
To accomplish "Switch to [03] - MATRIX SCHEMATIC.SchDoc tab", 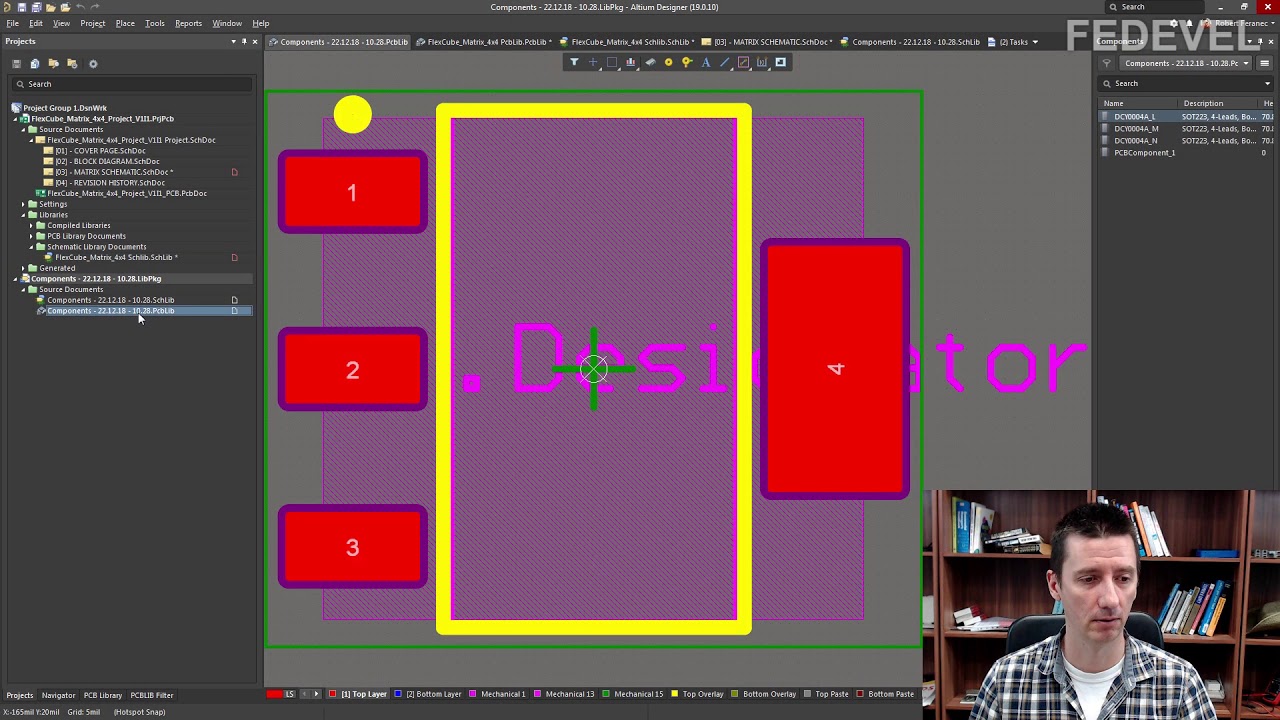I will [x=766, y=42].
